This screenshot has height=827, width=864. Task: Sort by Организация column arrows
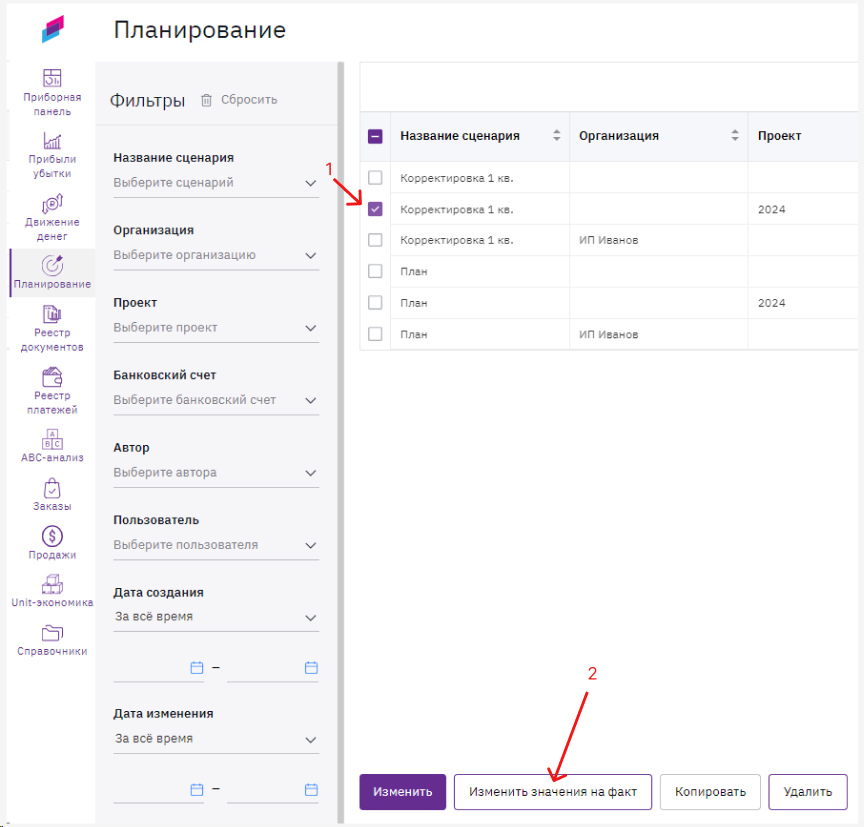(x=735, y=136)
